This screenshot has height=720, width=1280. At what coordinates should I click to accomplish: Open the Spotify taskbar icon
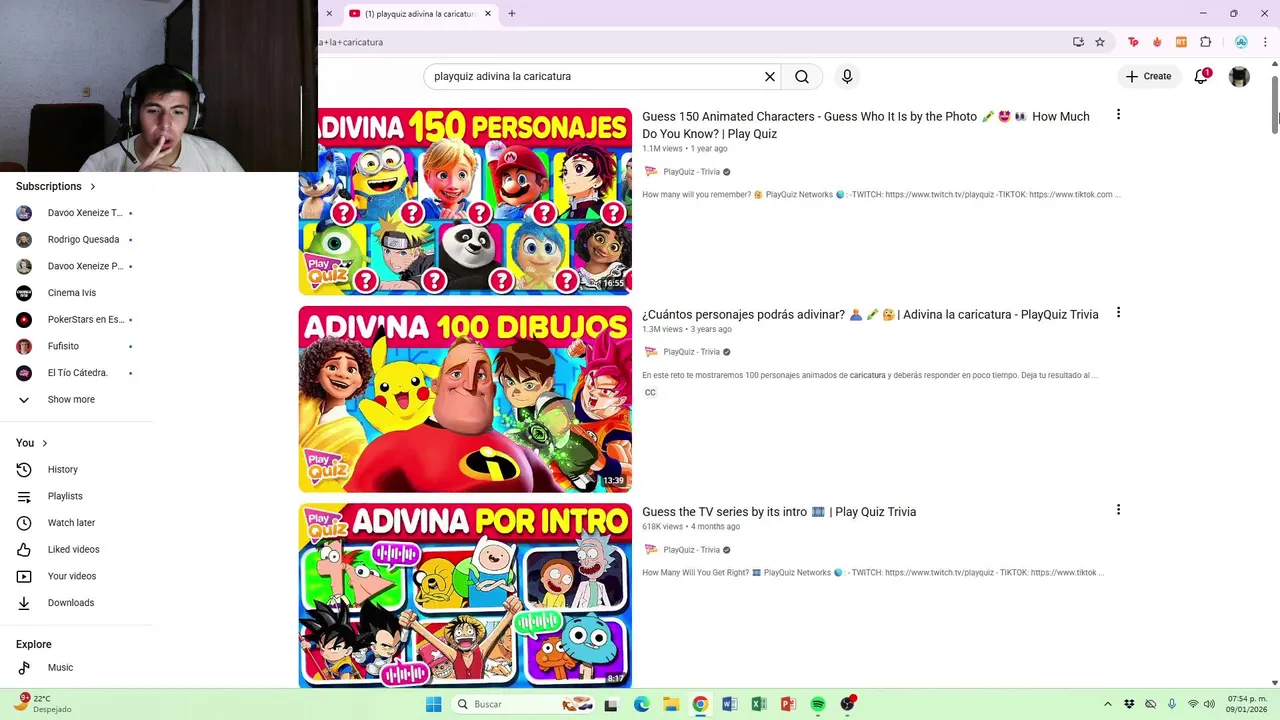[818, 704]
